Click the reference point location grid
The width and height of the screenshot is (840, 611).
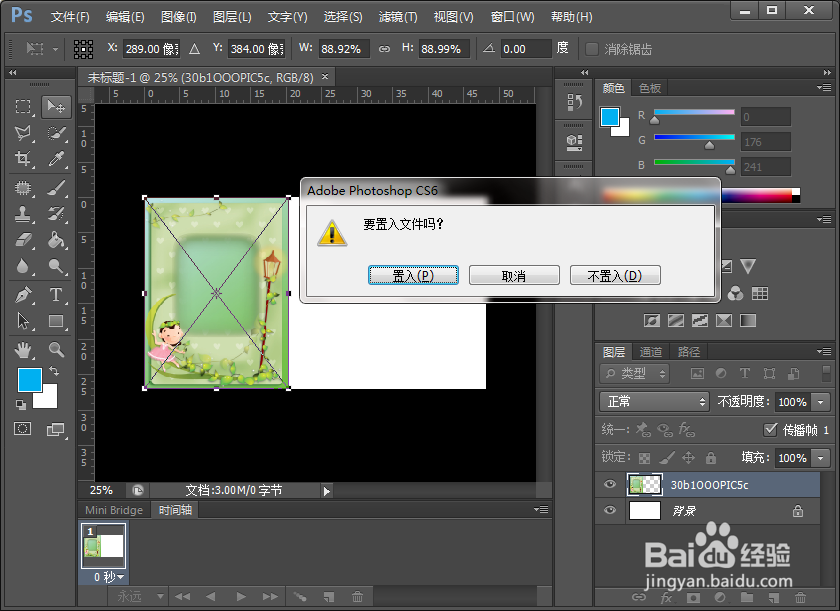(83, 49)
